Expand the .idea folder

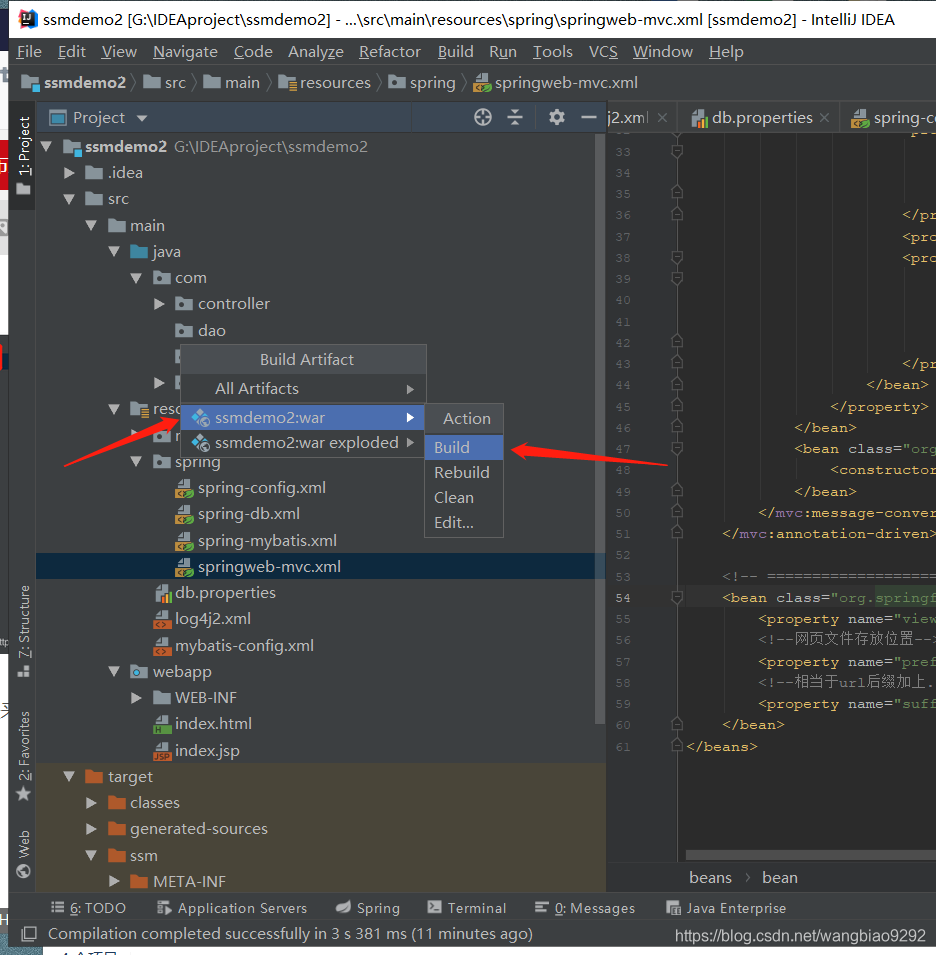point(69,173)
